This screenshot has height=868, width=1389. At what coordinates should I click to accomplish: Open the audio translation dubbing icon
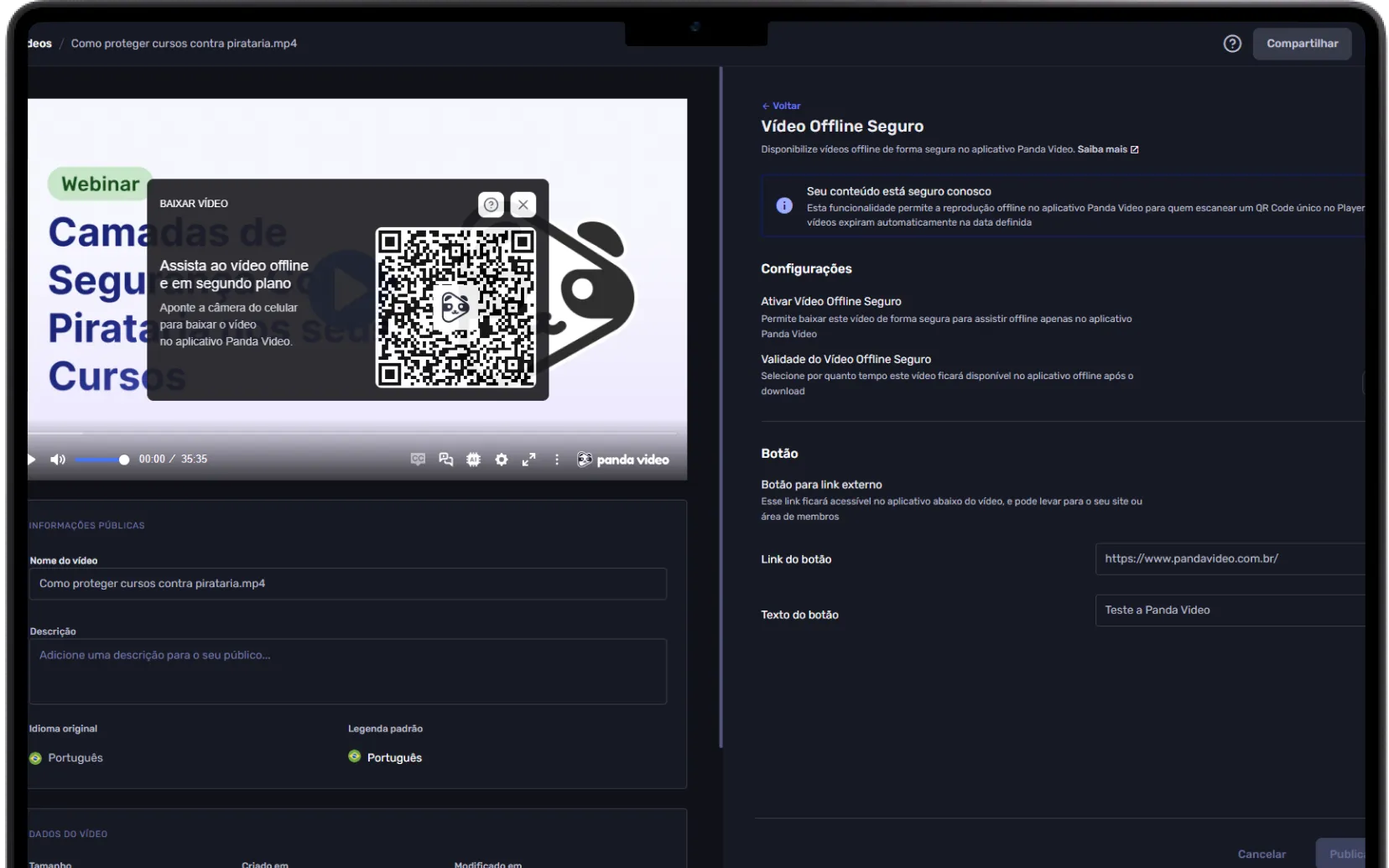(x=446, y=460)
